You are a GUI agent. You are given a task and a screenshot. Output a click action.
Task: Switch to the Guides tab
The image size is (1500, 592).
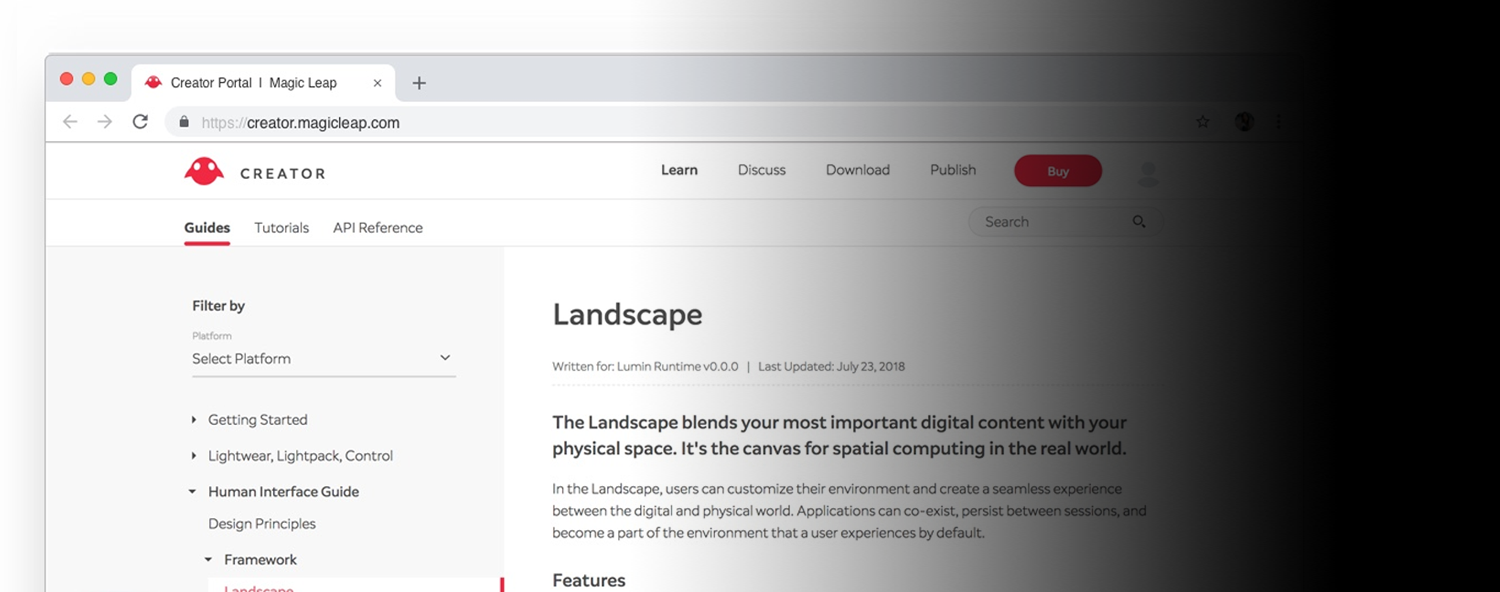click(x=207, y=228)
